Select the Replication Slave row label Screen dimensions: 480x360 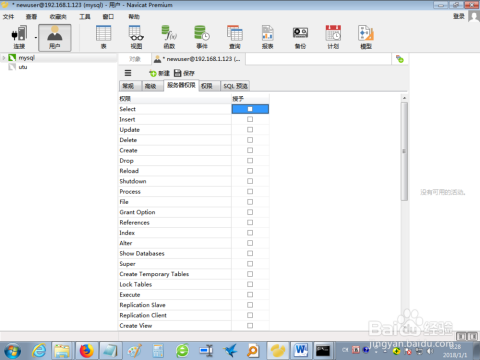[x=142, y=305]
